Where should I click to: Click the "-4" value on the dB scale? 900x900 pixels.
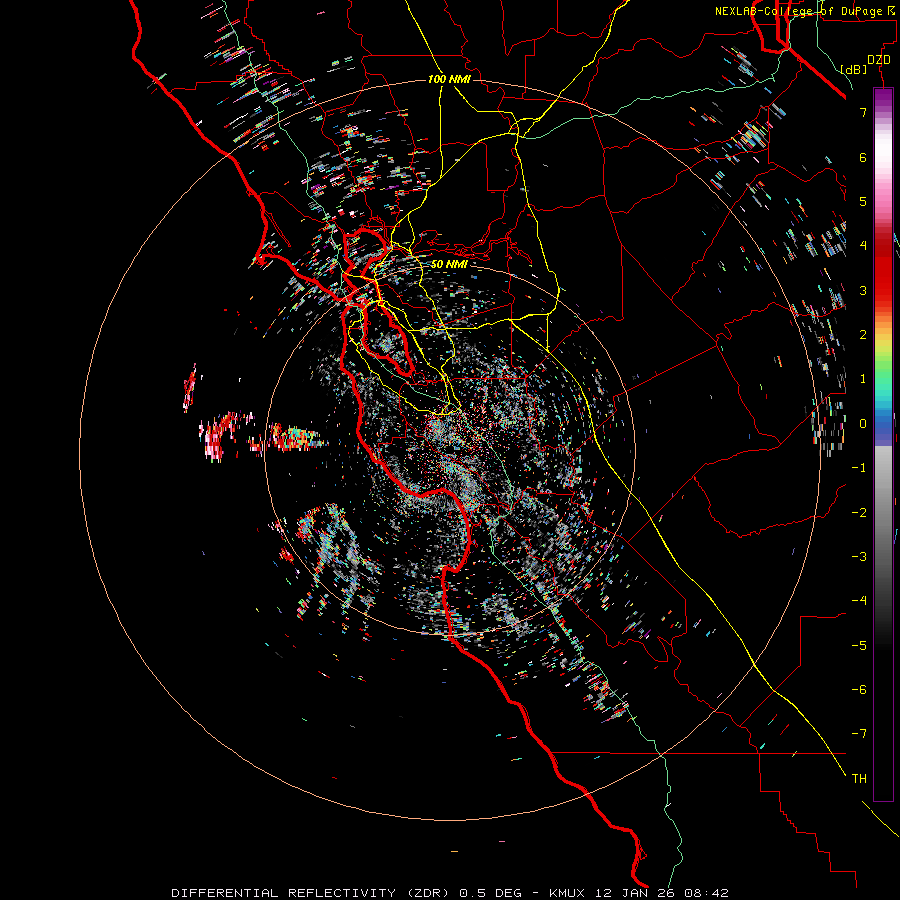tap(859, 601)
